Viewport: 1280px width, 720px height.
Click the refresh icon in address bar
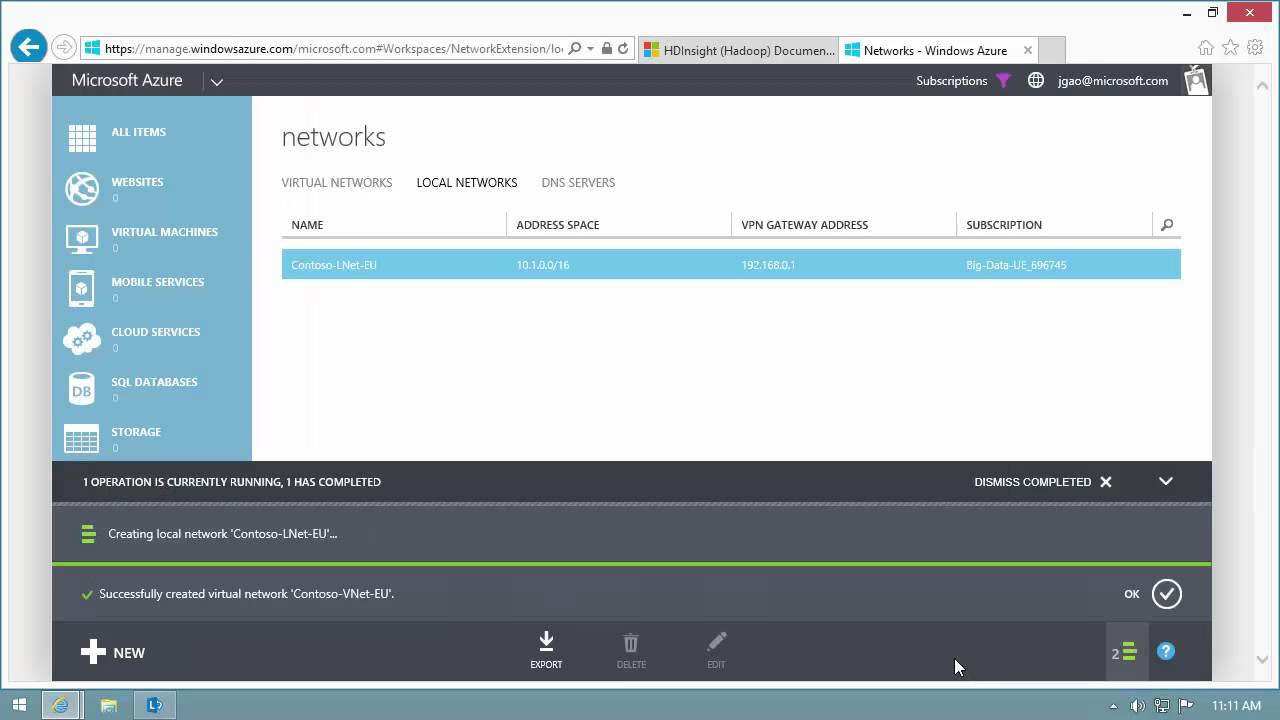[623, 48]
